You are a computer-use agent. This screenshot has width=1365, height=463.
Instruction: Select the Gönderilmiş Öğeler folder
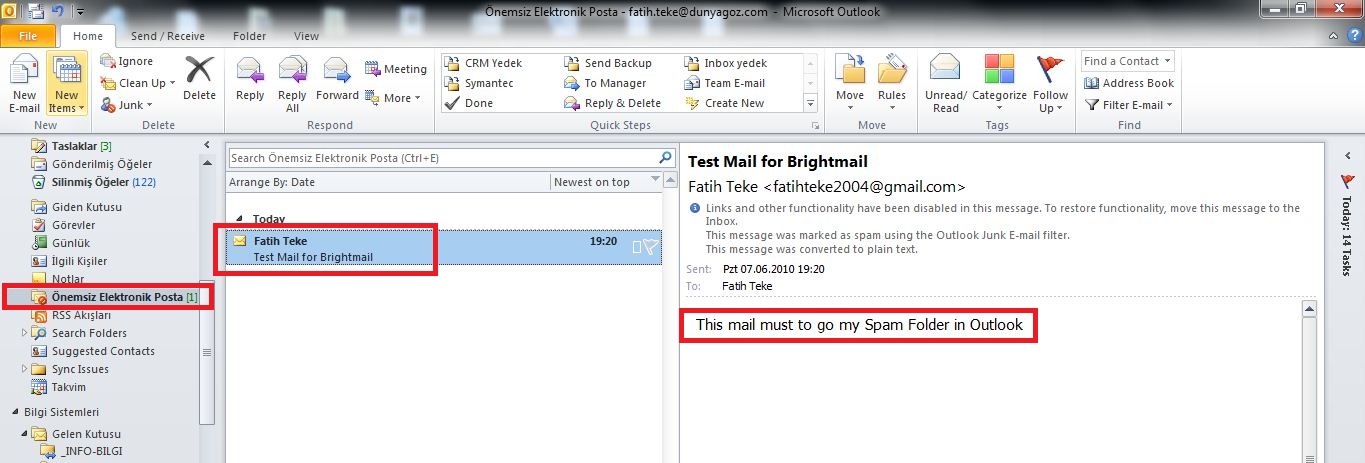[x=92, y=164]
